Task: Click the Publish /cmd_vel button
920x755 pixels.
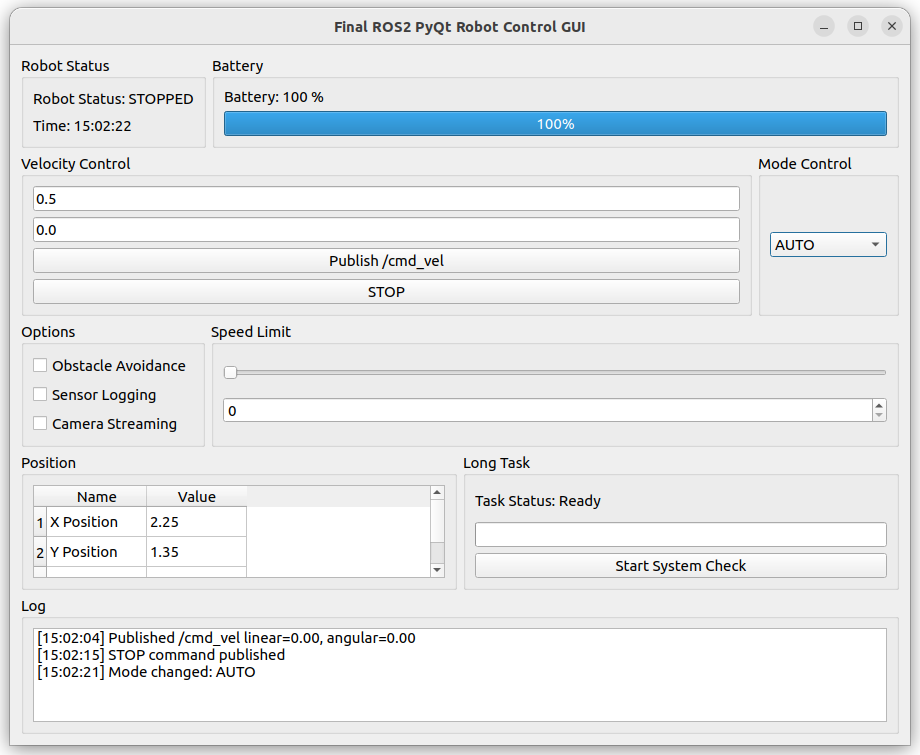Action: pos(386,260)
